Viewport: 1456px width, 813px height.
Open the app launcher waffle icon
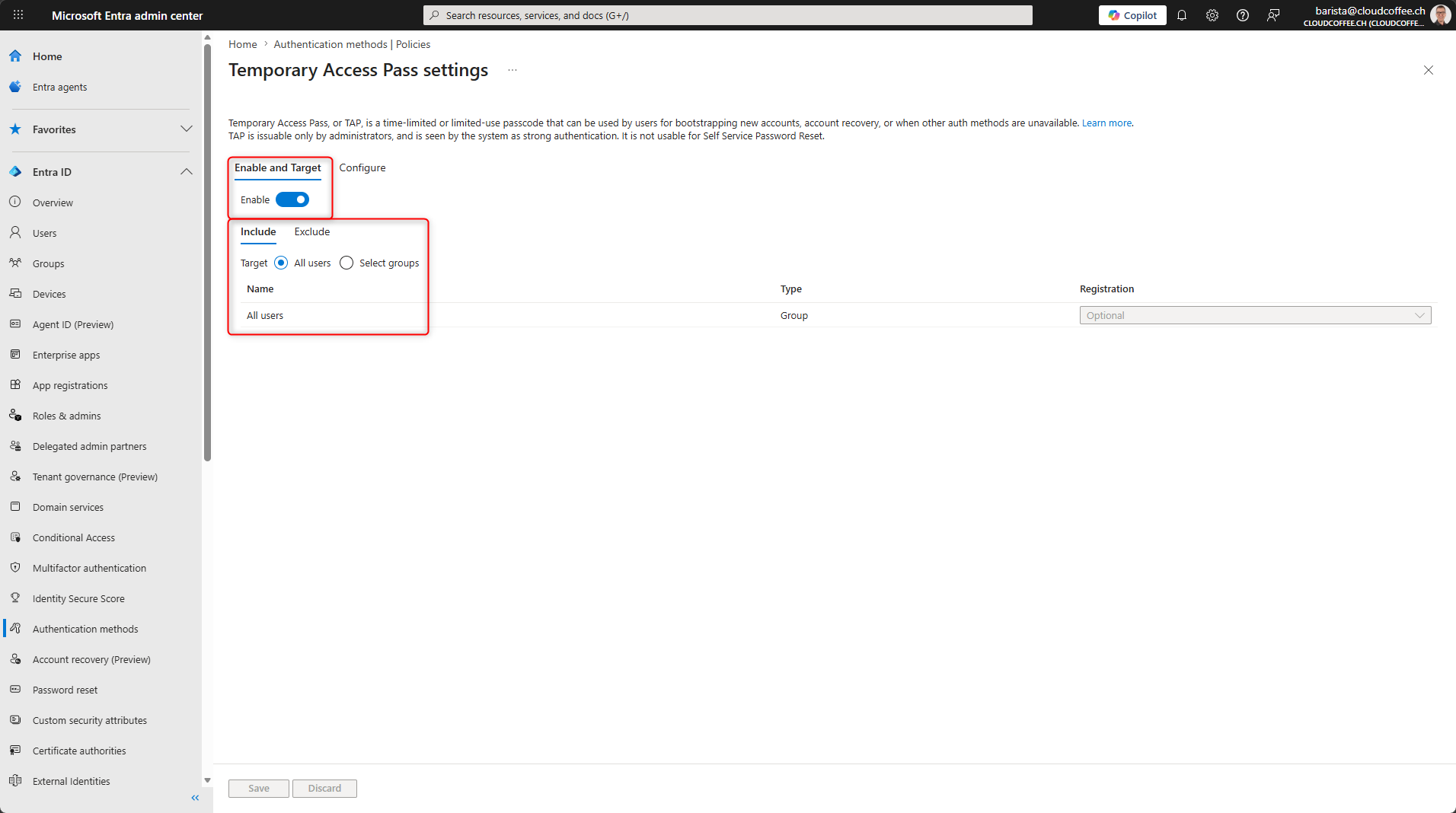(x=18, y=15)
